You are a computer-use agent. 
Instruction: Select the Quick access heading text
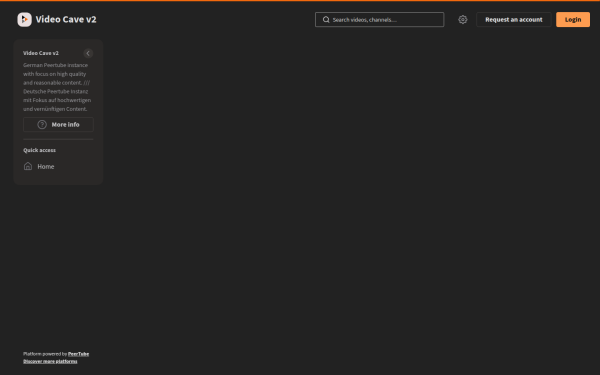[x=39, y=150]
